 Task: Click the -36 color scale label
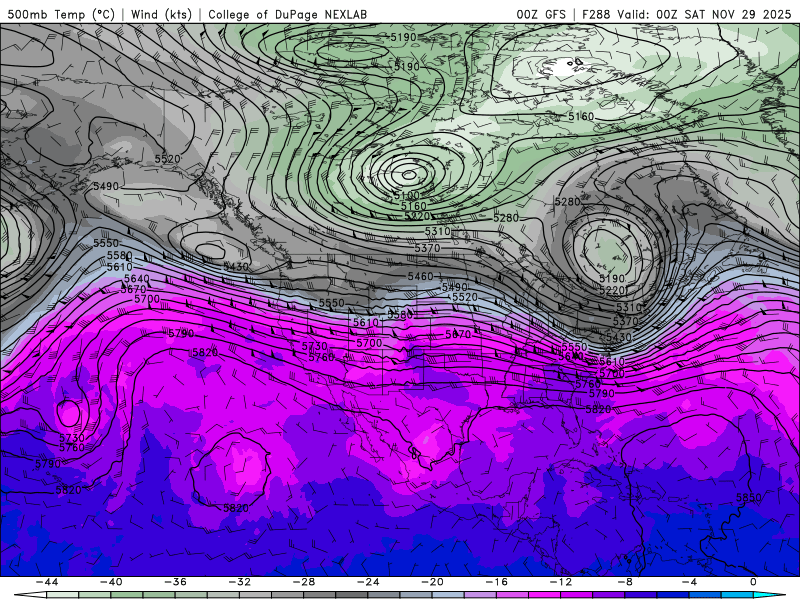tap(176, 582)
